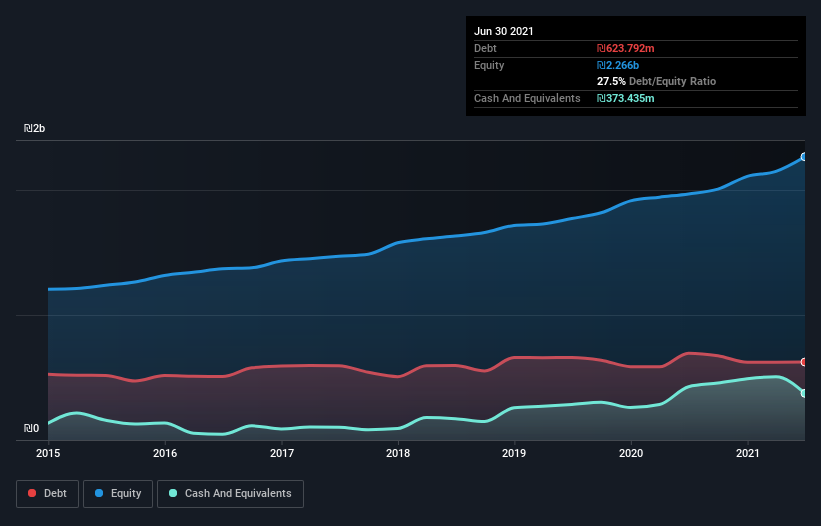The width and height of the screenshot is (821, 526).
Task: Click the Jun 30 2021 tooltip date
Action: point(504,31)
